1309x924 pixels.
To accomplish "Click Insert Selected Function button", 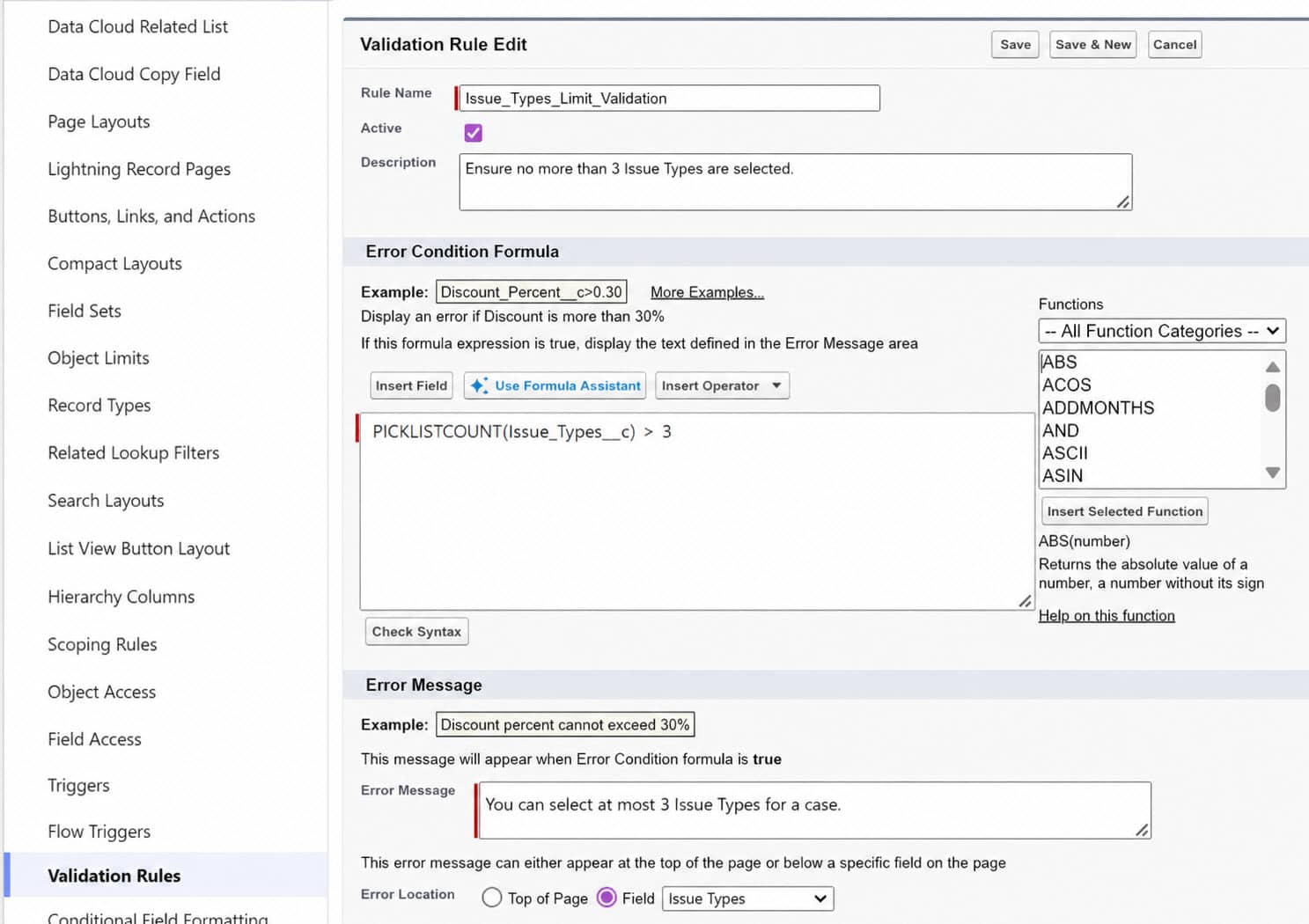I will click(1124, 511).
